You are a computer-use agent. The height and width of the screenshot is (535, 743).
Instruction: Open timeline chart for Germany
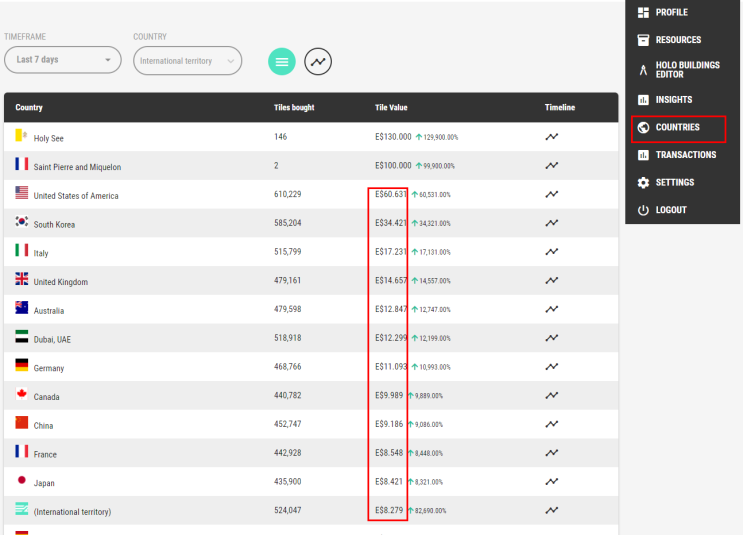(x=552, y=367)
